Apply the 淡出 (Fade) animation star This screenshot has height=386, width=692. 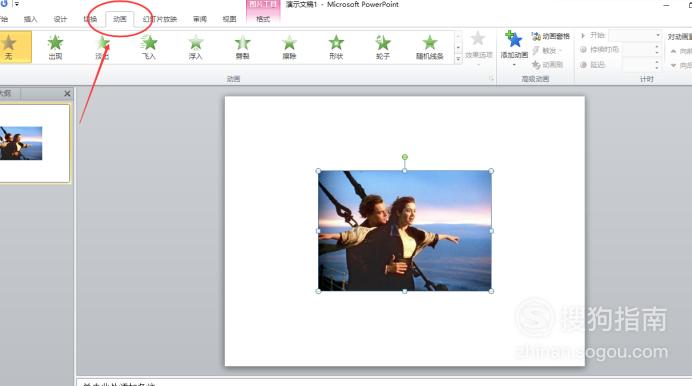[102, 47]
